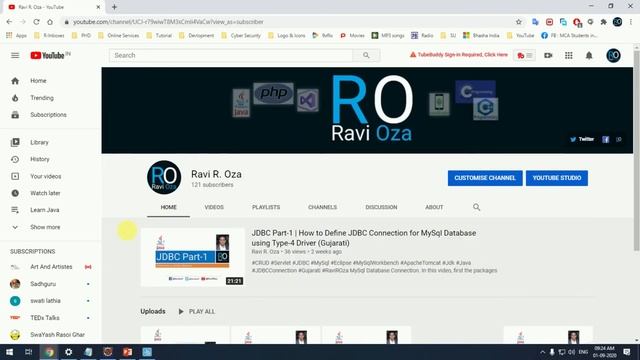Open the JDBC Part-1 video title
The width and height of the screenshot is (640, 360).
pos(364,238)
